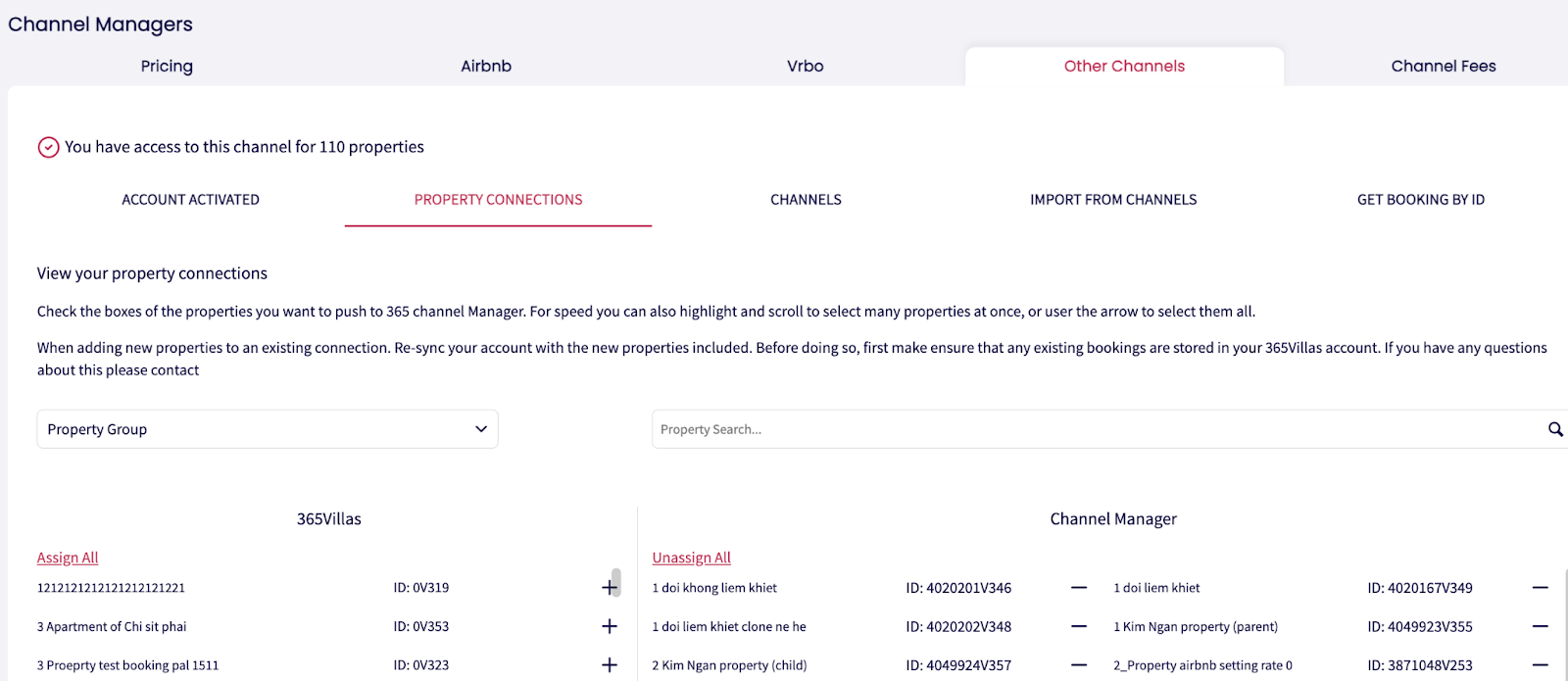Switch to the Pricing tab
This screenshot has height=681, width=1568.
tap(167, 67)
